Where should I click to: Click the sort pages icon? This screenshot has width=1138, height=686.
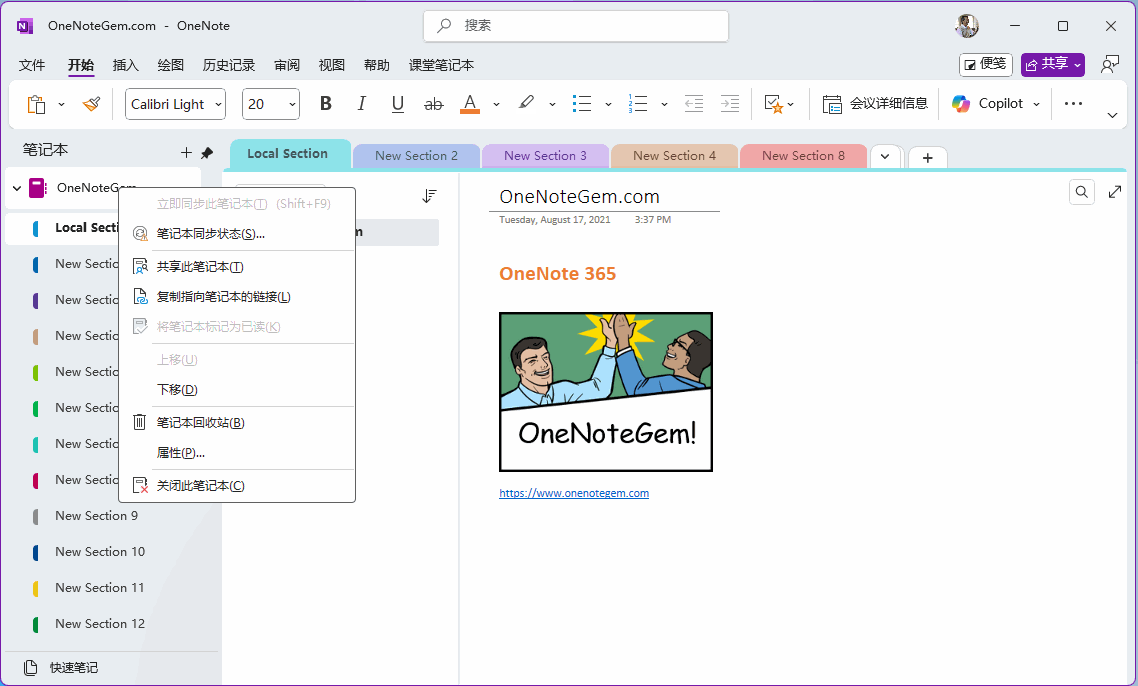pos(430,196)
